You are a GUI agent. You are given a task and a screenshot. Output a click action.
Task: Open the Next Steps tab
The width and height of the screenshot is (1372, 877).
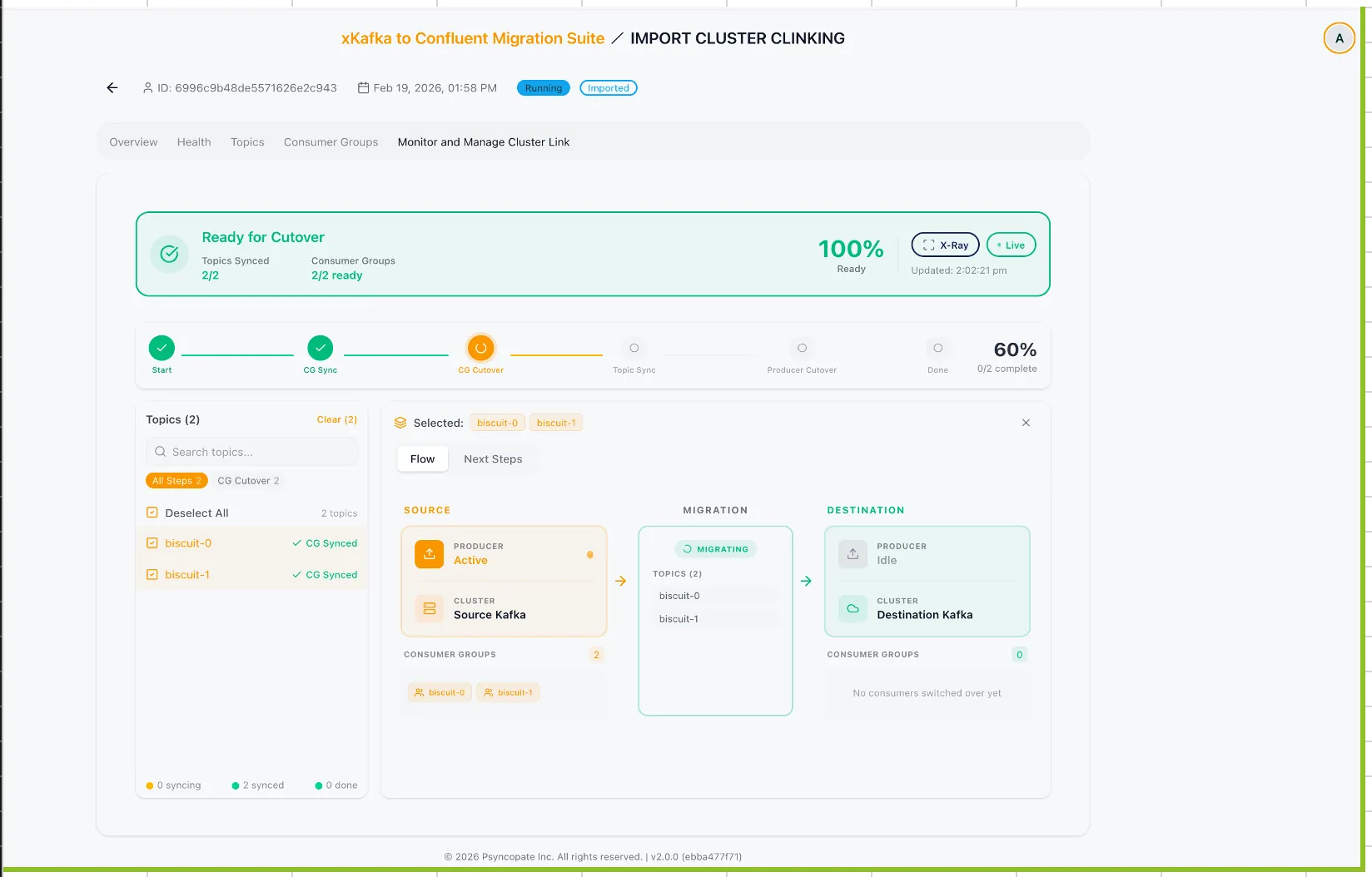[493, 458]
